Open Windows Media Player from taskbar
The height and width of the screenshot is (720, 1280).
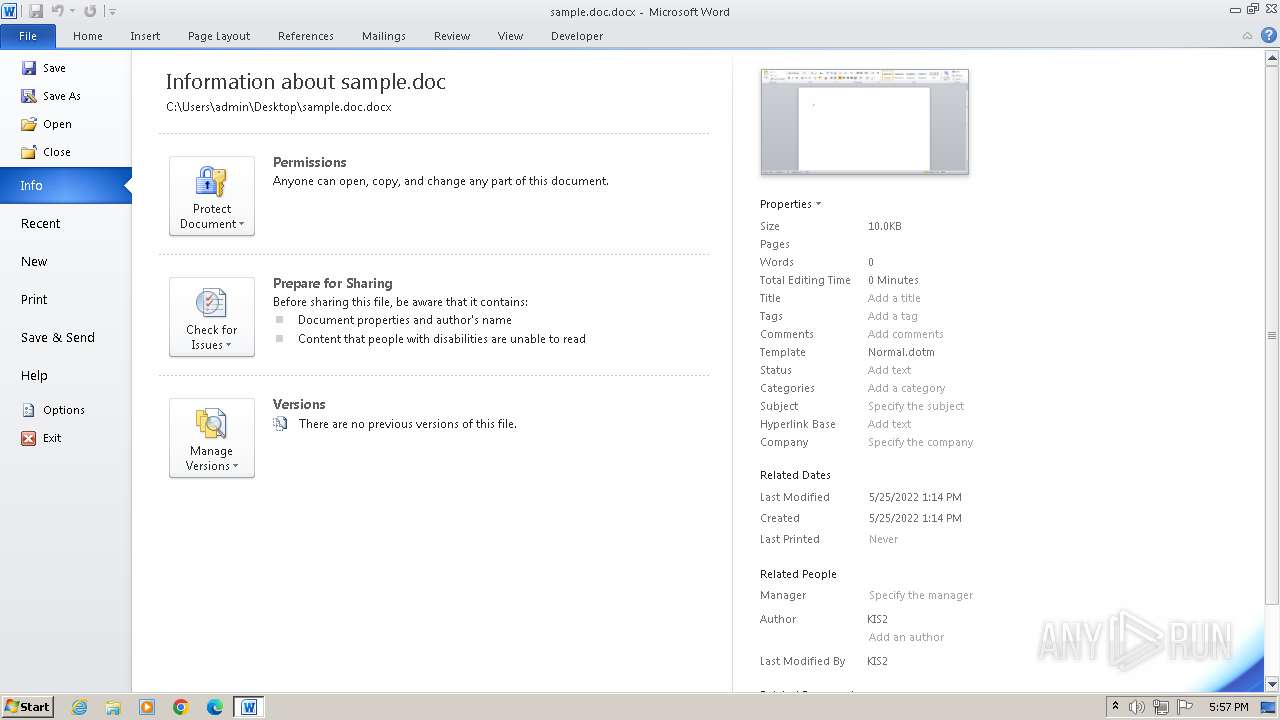point(147,707)
